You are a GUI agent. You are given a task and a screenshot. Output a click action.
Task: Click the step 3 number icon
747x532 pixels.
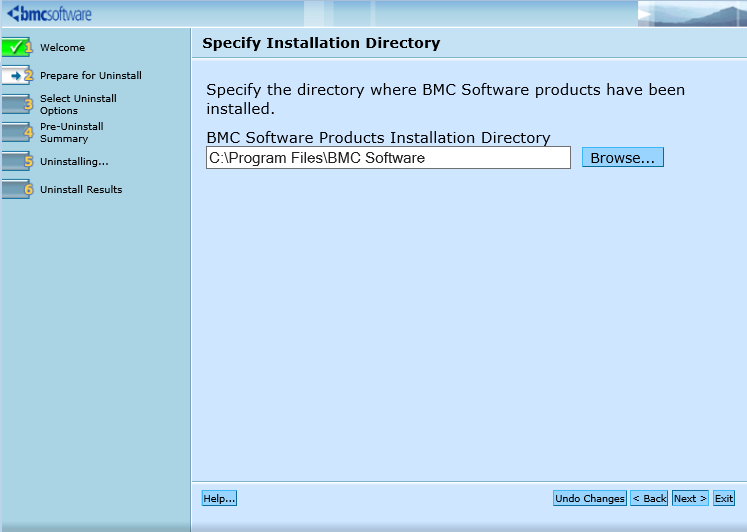point(17,104)
